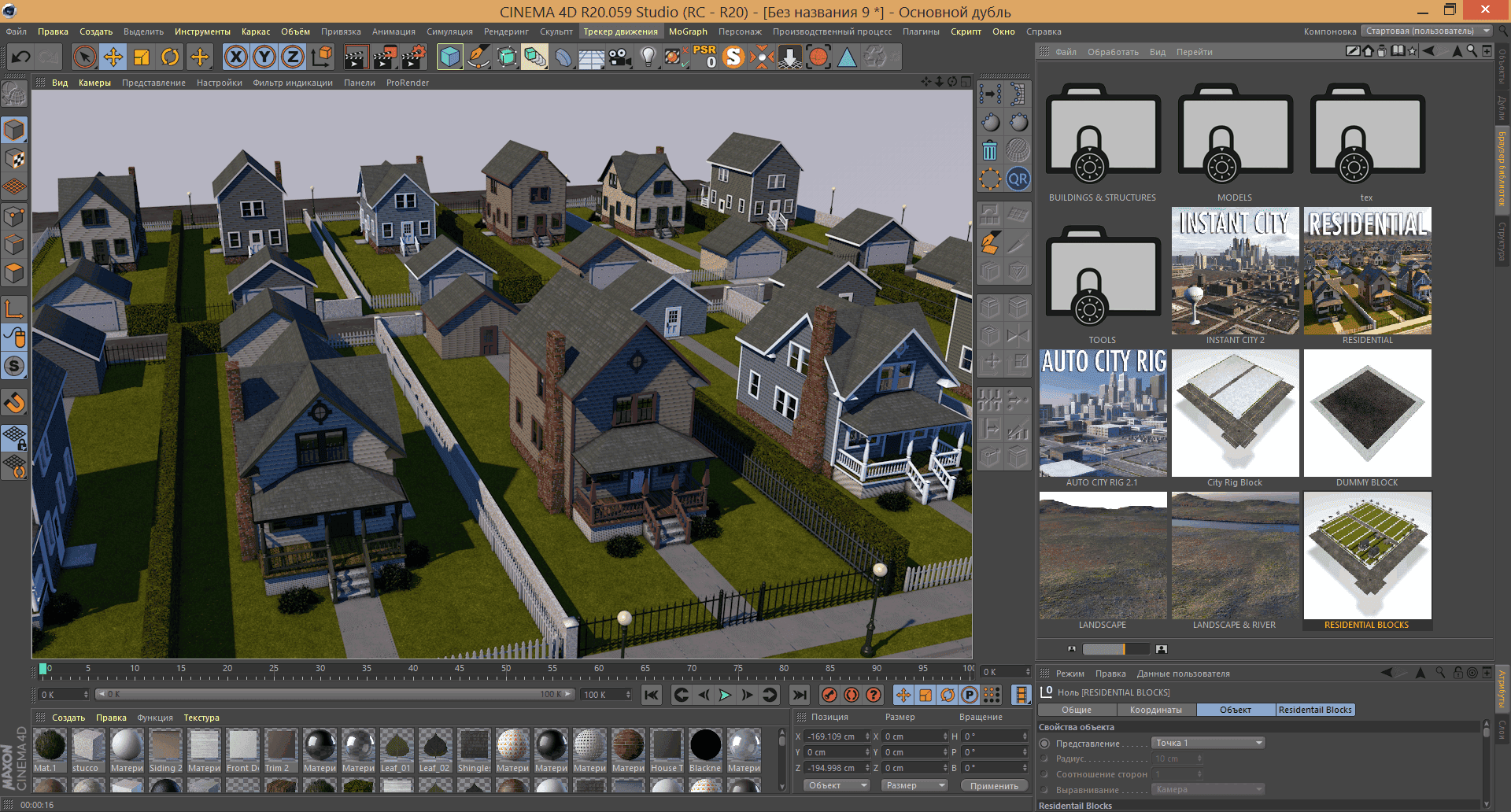Open the AUTO CITY RIG 2.1 thumbnail
The image size is (1511, 812).
1103,413
